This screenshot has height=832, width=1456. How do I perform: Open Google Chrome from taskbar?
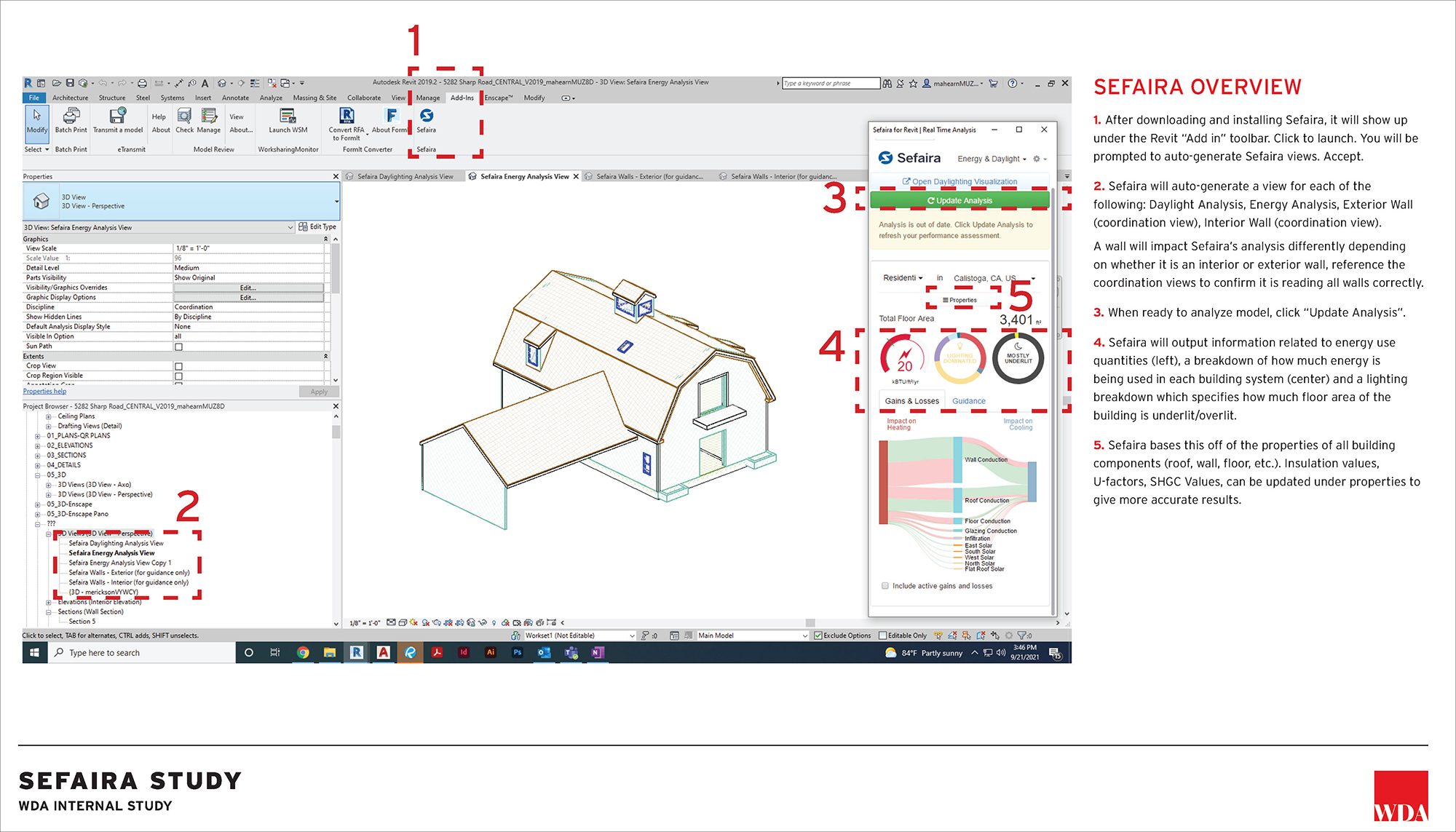coord(303,652)
